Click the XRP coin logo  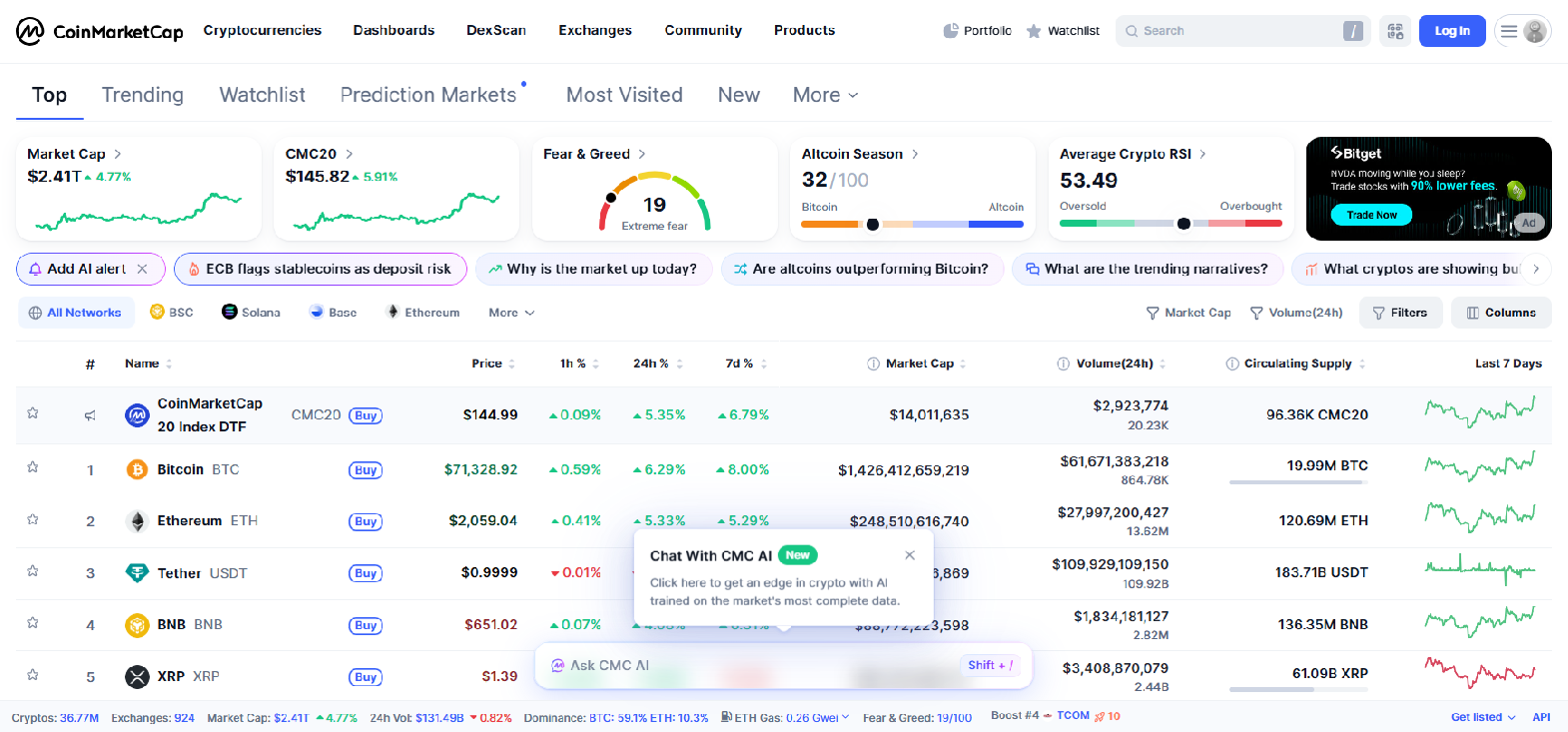tap(137, 677)
